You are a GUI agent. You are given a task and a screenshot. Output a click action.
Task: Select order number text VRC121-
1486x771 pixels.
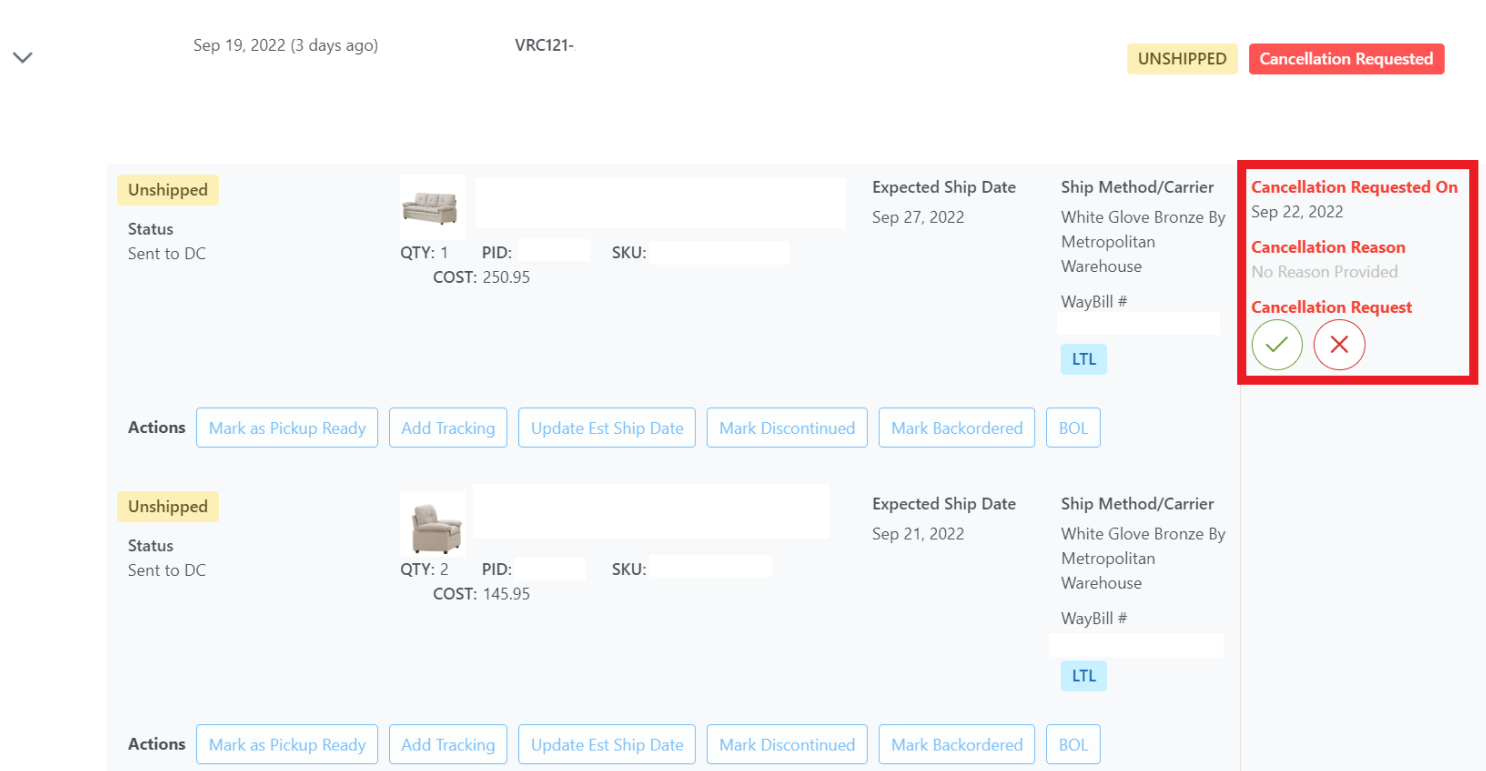pyautogui.click(x=544, y=45)
